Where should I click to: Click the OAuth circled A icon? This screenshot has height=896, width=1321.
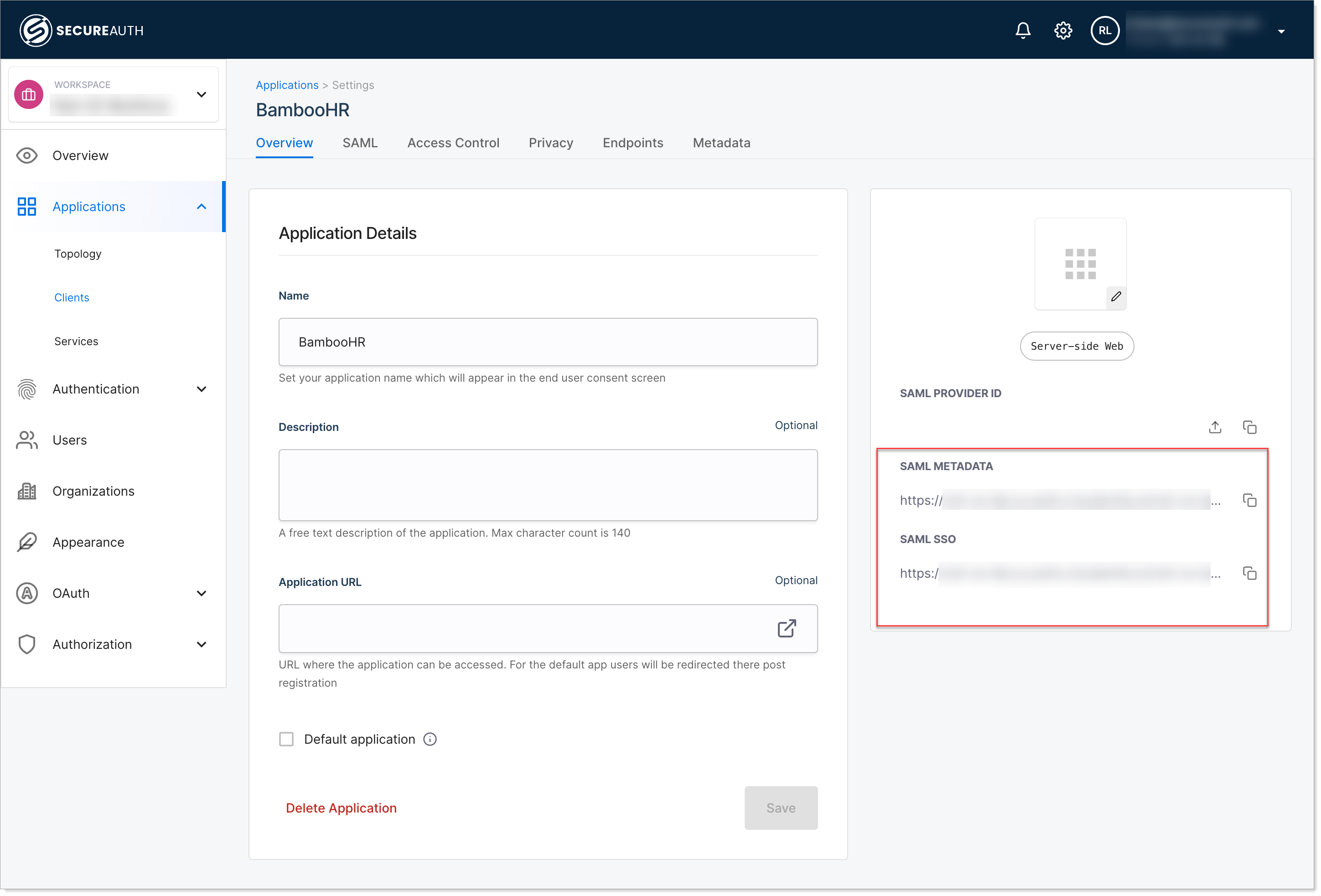[x=27, y=593]
